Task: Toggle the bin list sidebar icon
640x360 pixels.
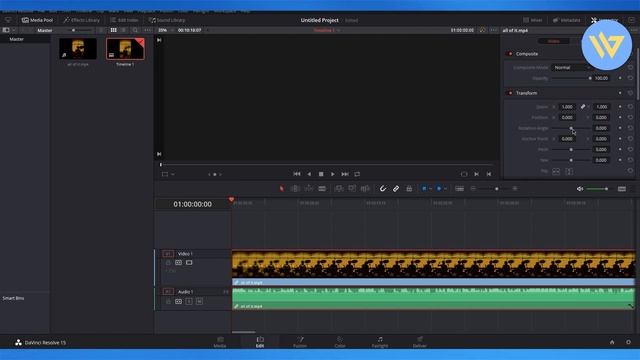Action: [x=6, y=30]
